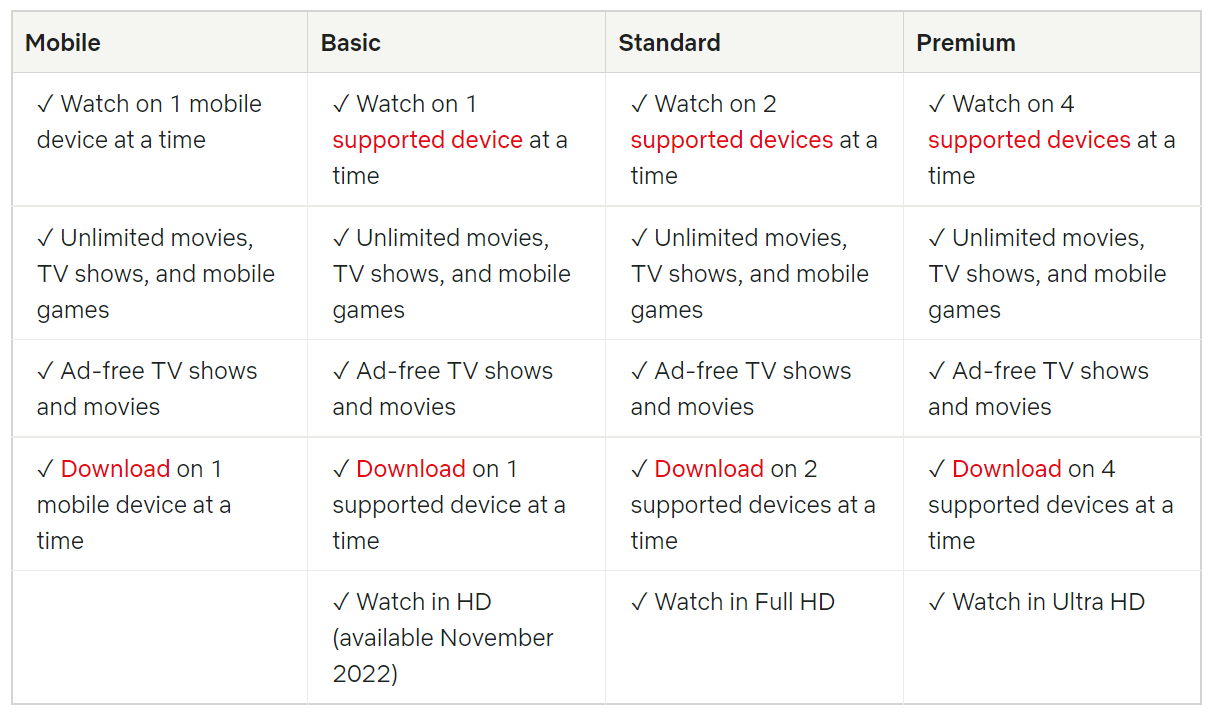Click the checkmark next to 'Watch in HD'
Screen dimensions: 1212x712
341,602
